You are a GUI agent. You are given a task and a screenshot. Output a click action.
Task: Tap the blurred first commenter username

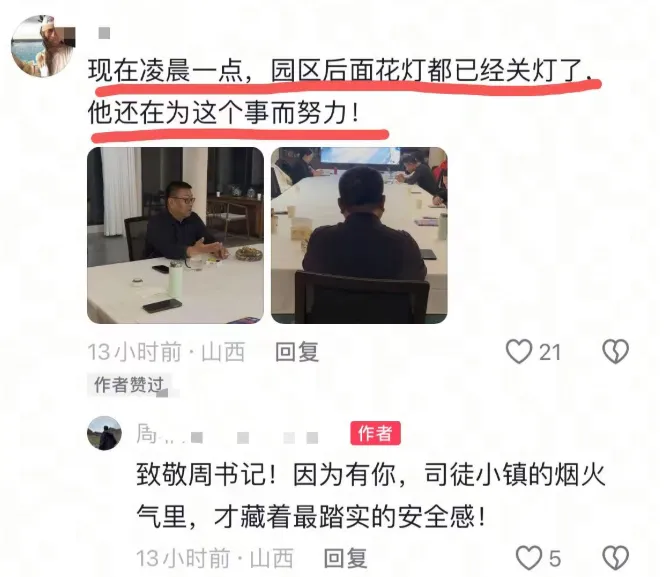(x=105, y=33)
